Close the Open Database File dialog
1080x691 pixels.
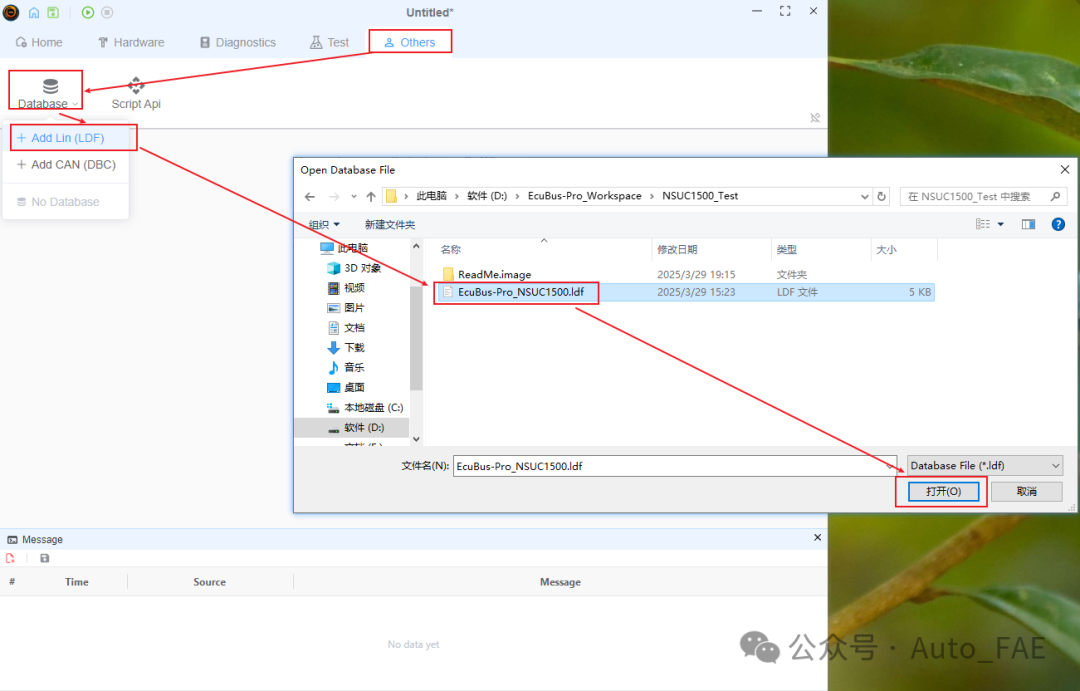tap(1064, 169)
